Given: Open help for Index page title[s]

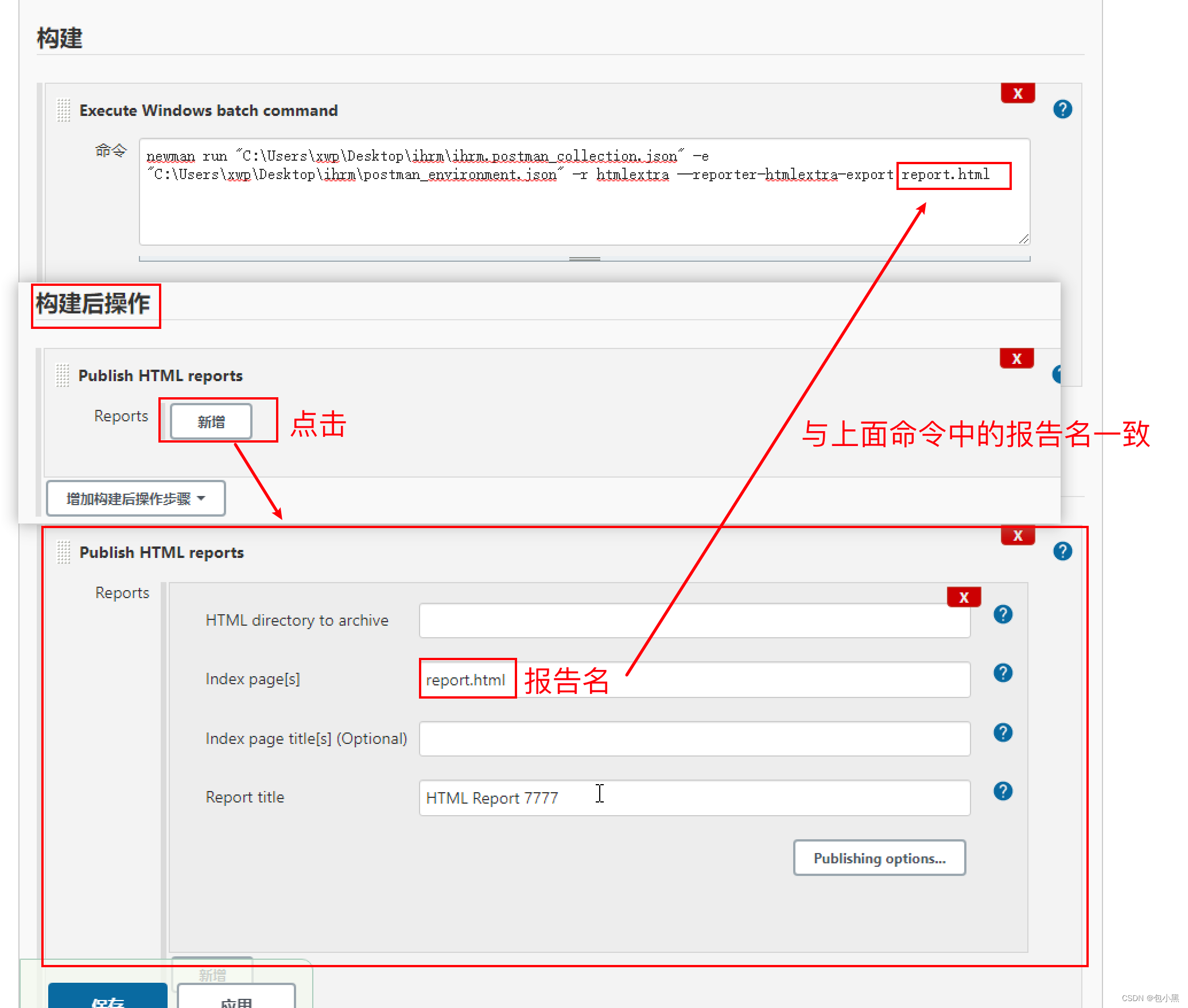Looking at the screenshot, I should 1003,732.
